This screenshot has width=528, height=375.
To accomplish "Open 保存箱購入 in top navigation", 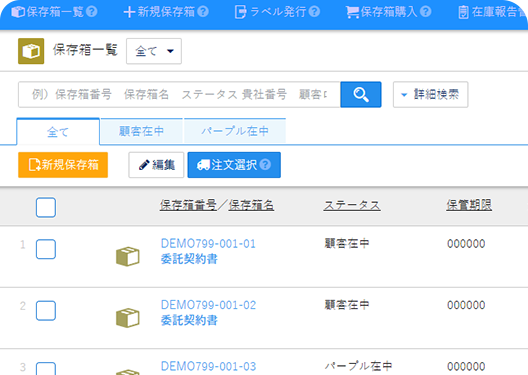I will click(382, 12).
